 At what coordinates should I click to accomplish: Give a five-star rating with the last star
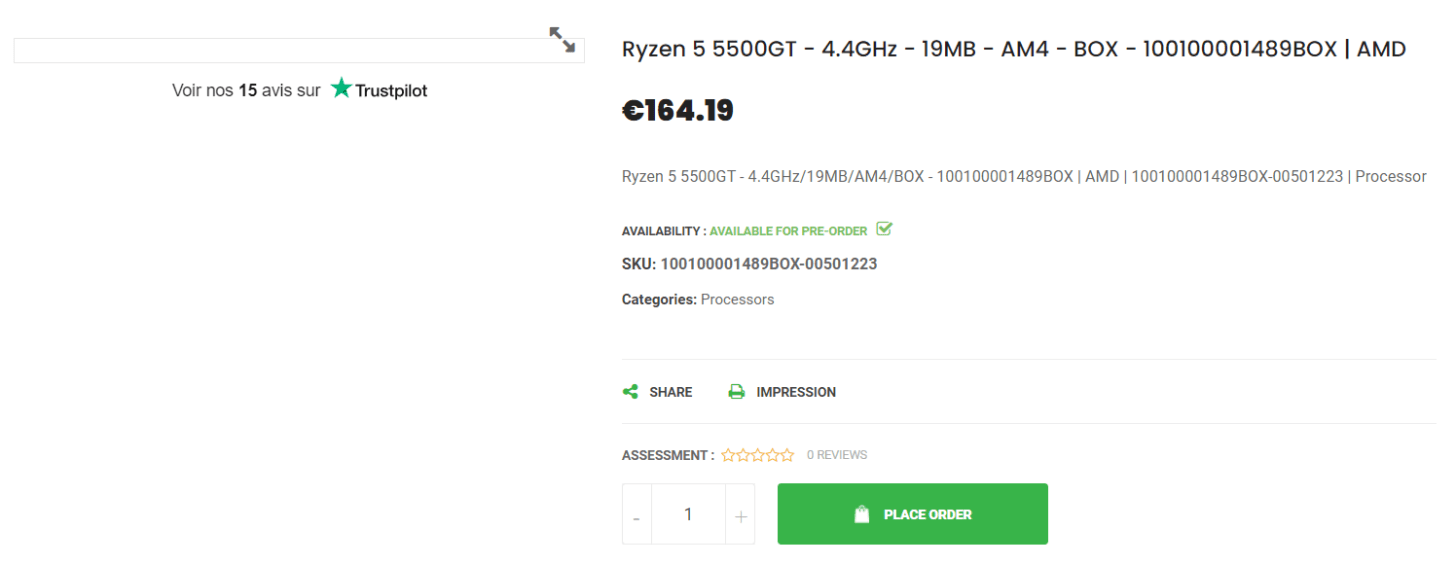pyautogui.click(x=787, y=455)
